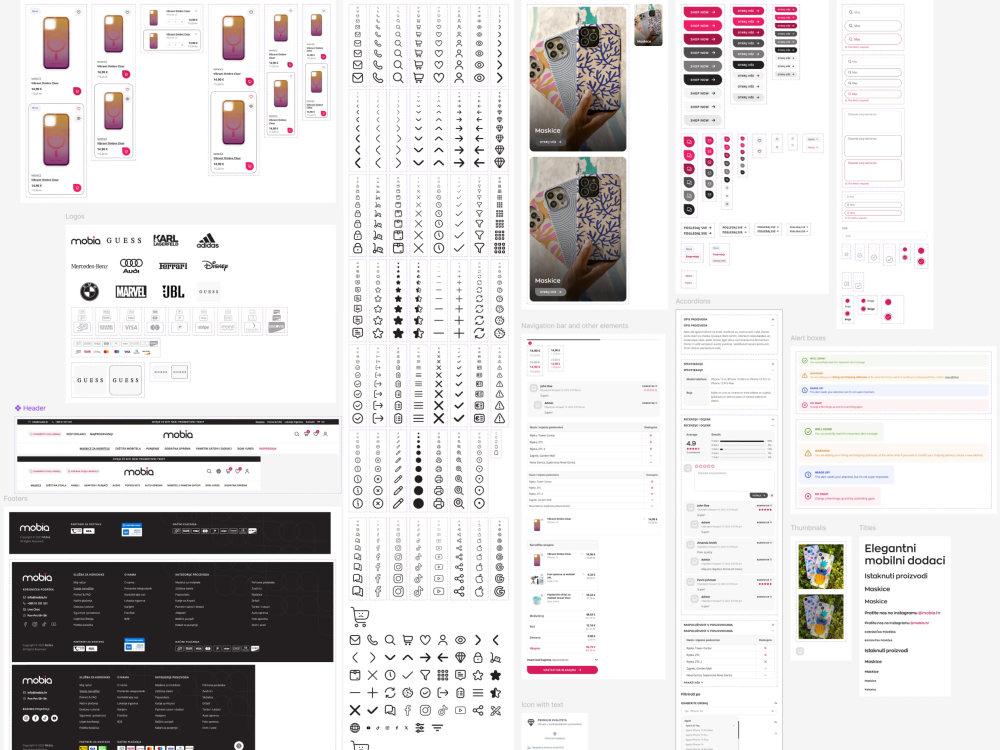
Task: Select the Ferrari wordmark logo
Action: (173, 266)
